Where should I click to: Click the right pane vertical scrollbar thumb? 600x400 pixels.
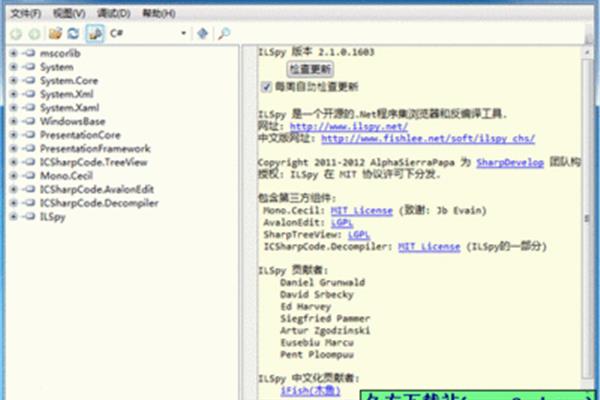pyautogui.click(x=587, y=218)
